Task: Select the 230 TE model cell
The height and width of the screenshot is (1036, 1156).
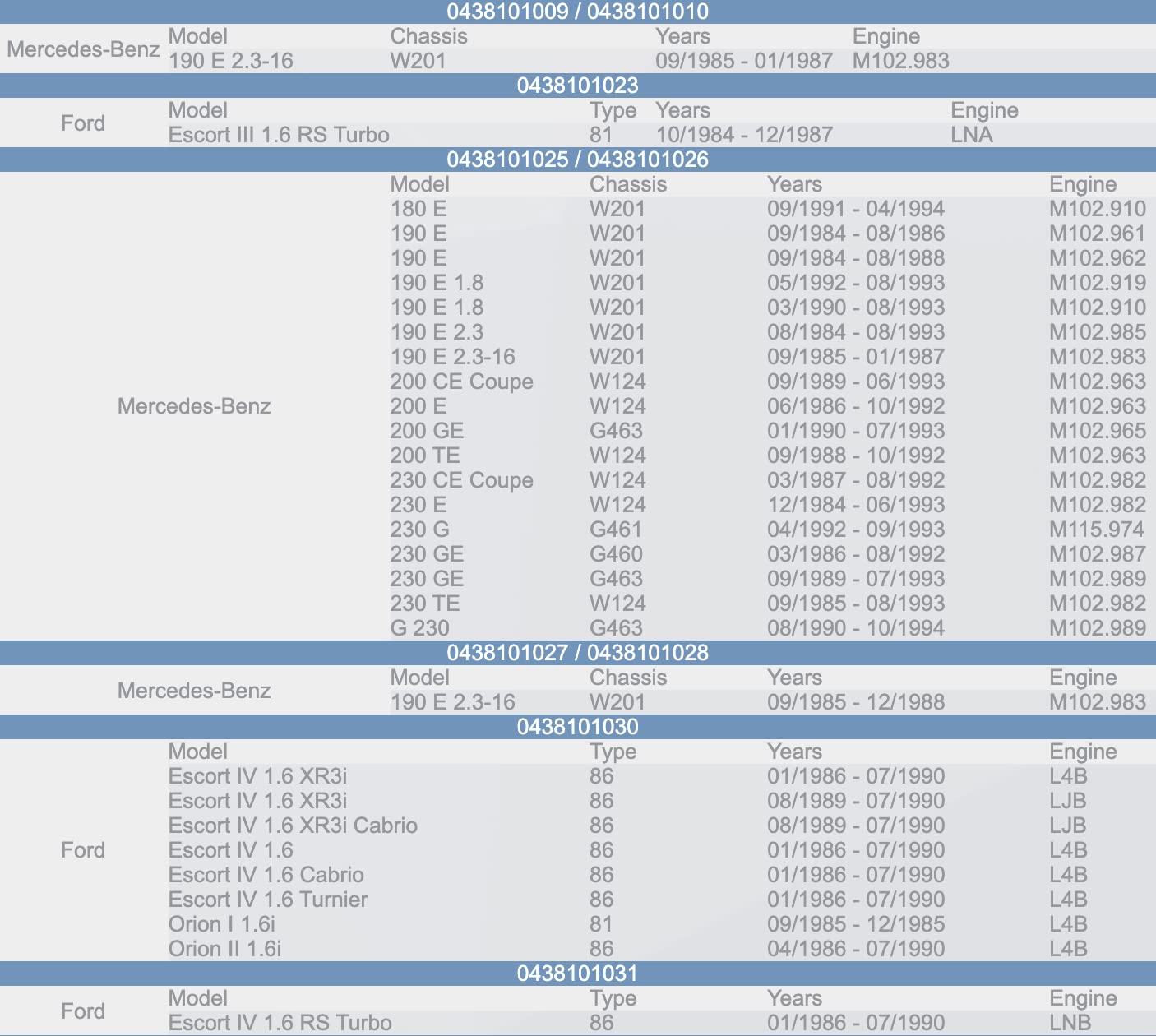Action: tap(425, 604)
